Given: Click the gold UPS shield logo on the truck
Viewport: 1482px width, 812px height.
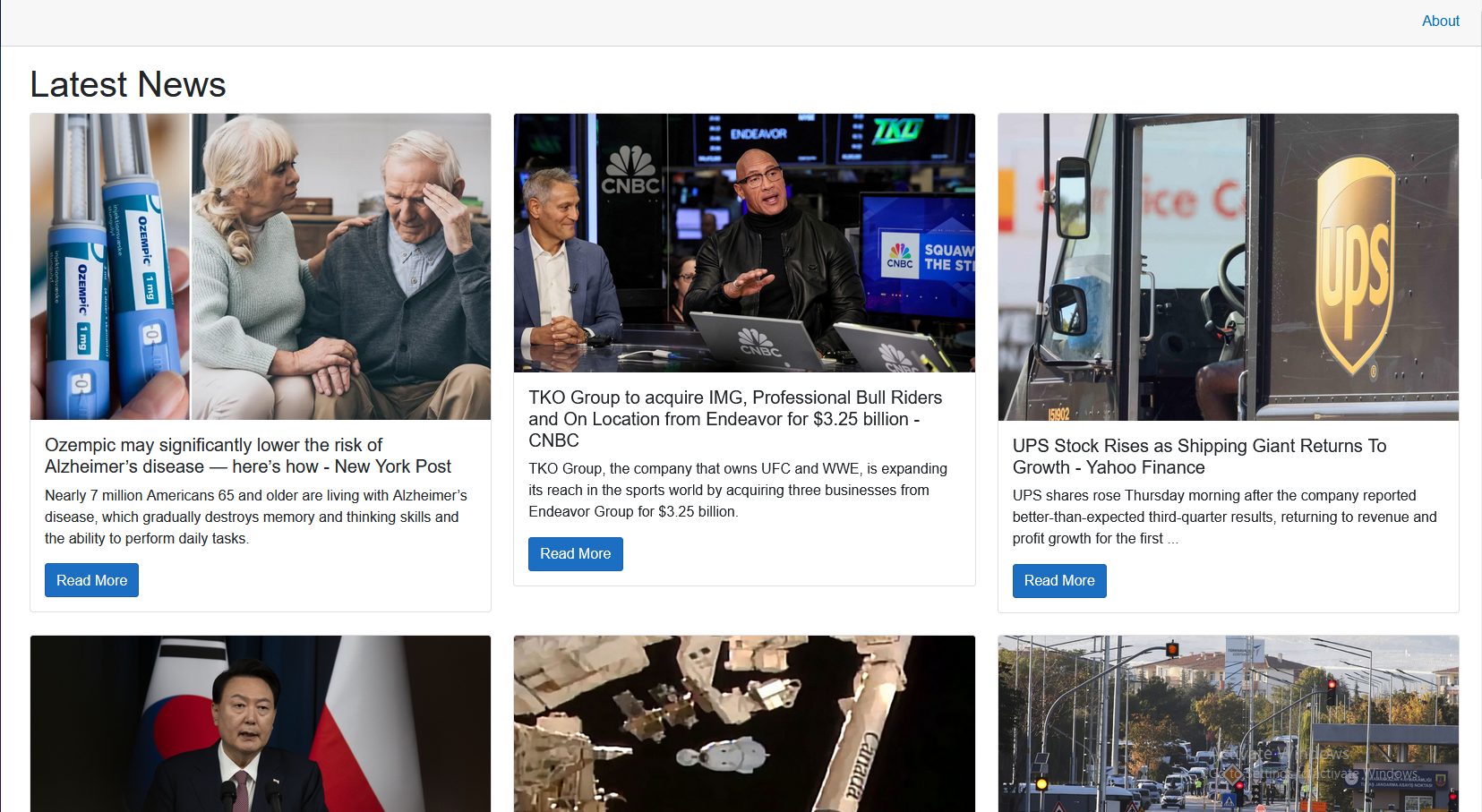Looking at the screenshot, I should point(1356,264).
